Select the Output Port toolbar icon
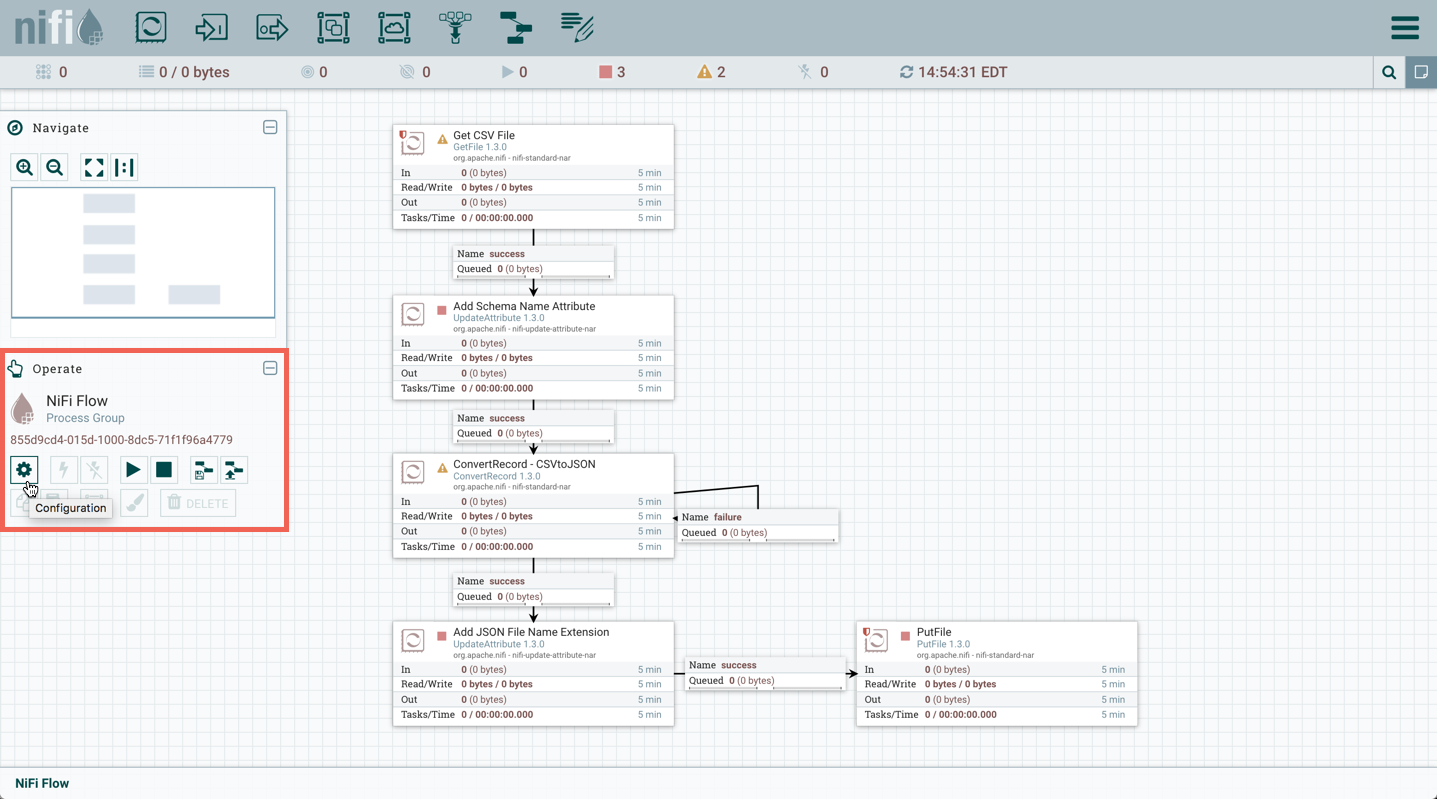1437x799 pixels. [x=272, y=27]
